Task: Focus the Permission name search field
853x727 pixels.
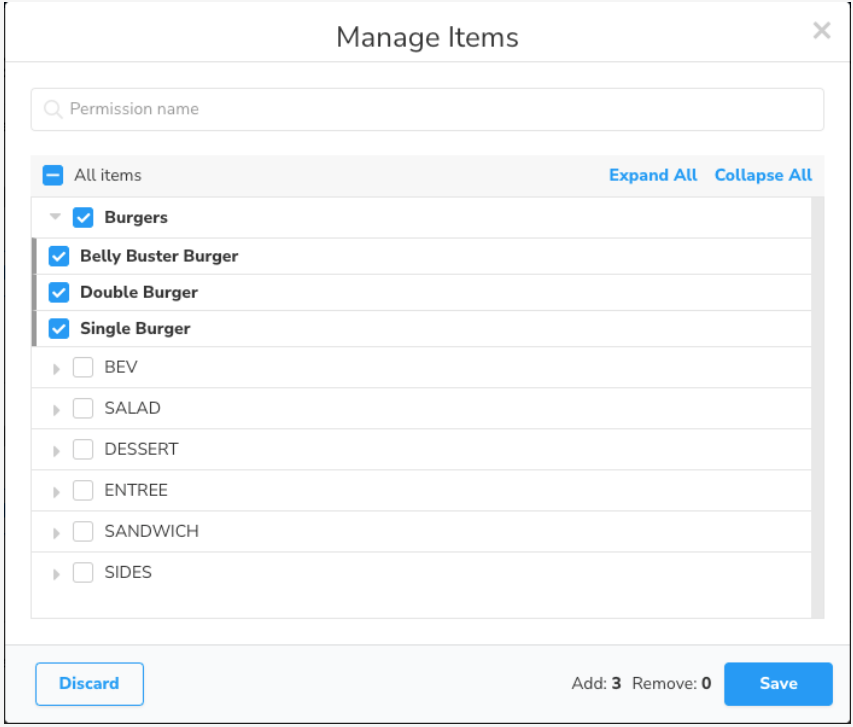Action: 440,109
